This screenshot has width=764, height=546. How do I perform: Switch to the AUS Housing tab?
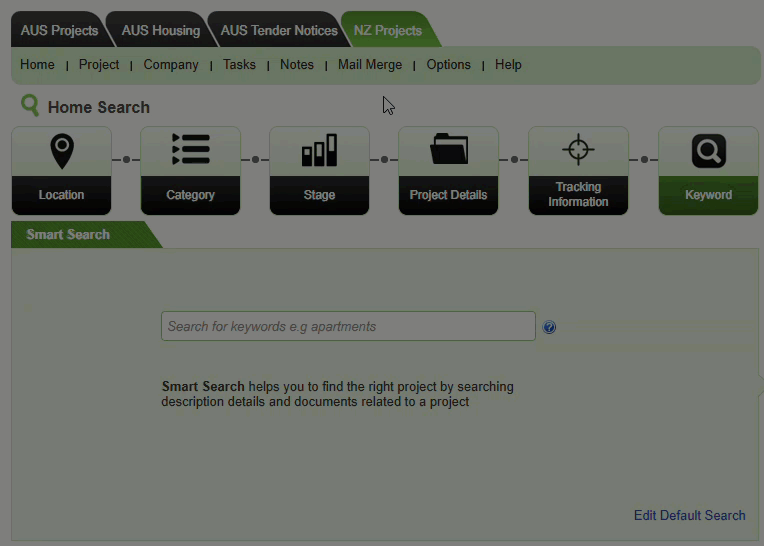pos(161,30)
